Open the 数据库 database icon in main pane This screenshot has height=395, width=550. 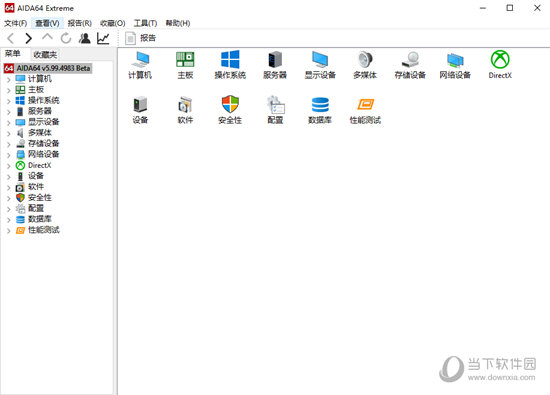(x=320, y=110)
